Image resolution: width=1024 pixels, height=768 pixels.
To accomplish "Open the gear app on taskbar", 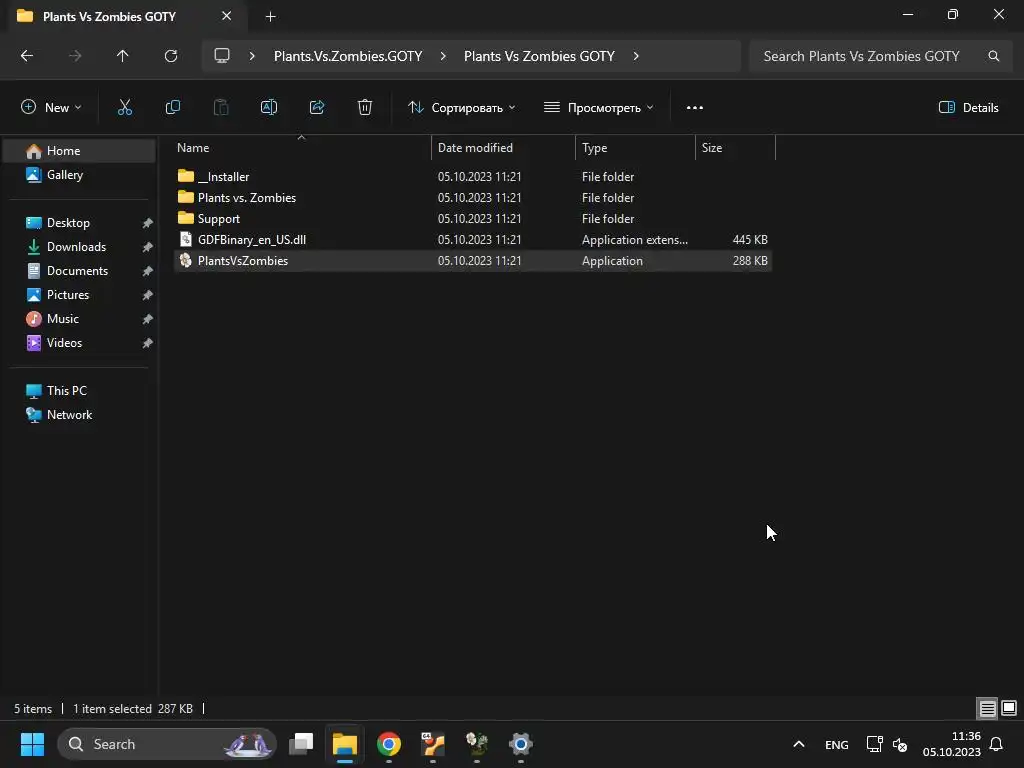I will (520, 744).
